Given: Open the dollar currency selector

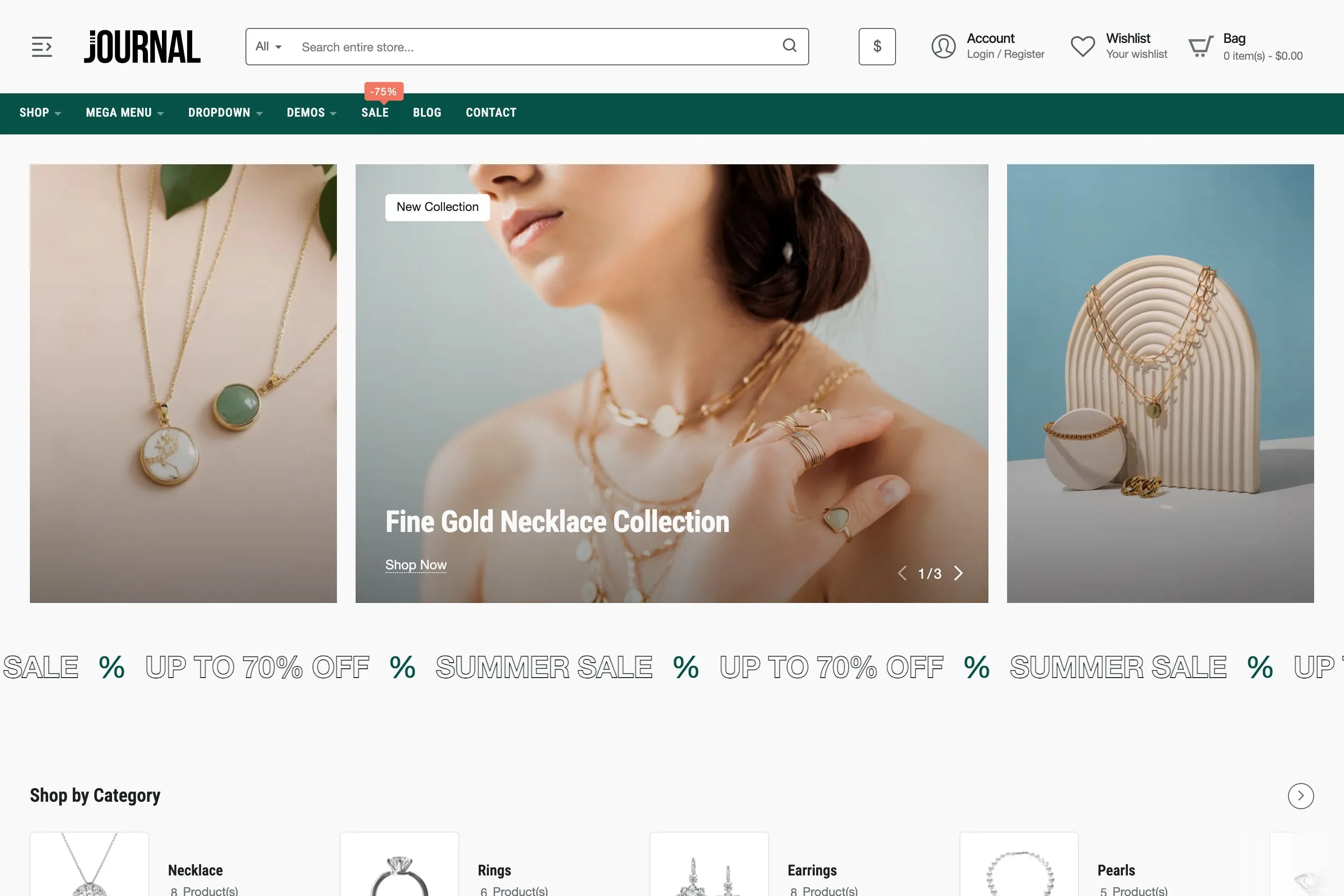Looking at the screenshot, I should (876, 46).
